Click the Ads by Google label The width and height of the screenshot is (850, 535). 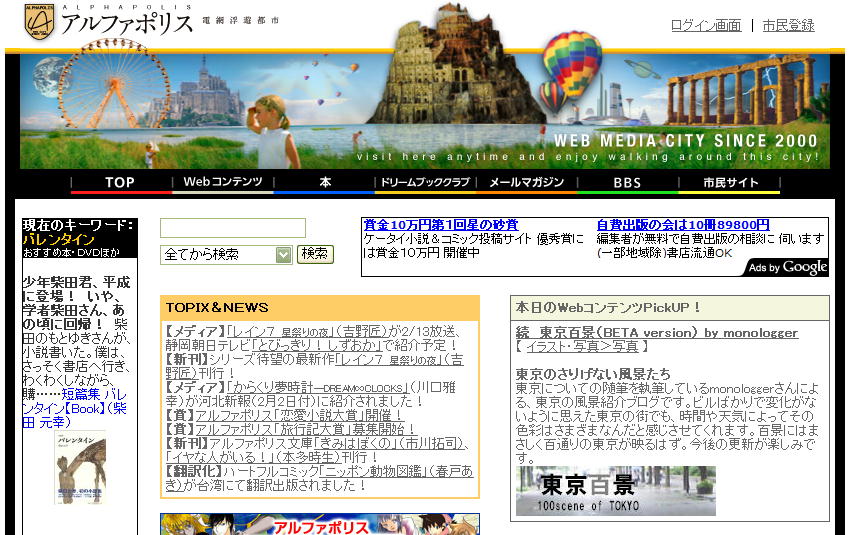(x=787, y=267)
